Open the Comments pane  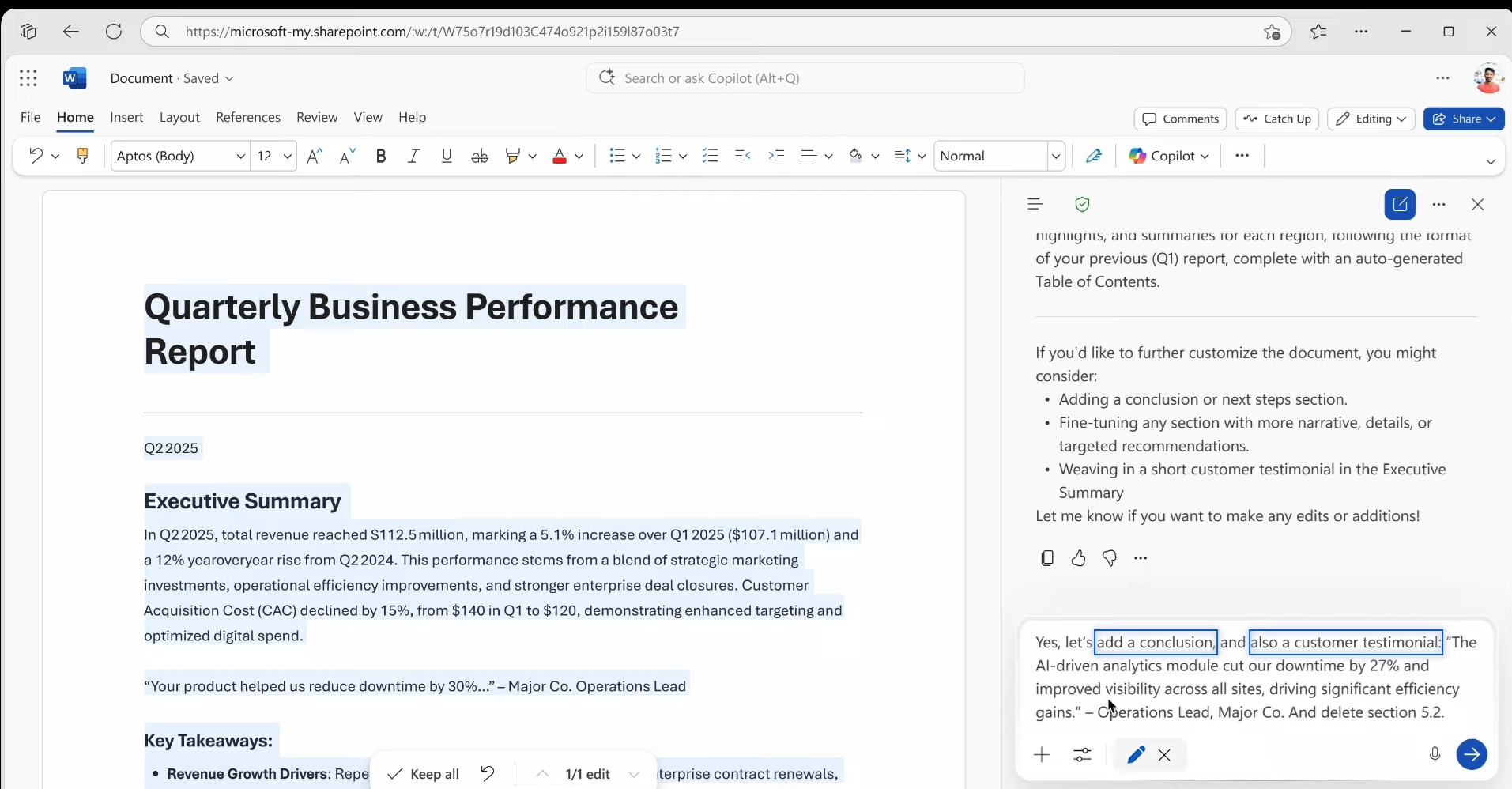pyautogui.click(x=1180, y=119)
